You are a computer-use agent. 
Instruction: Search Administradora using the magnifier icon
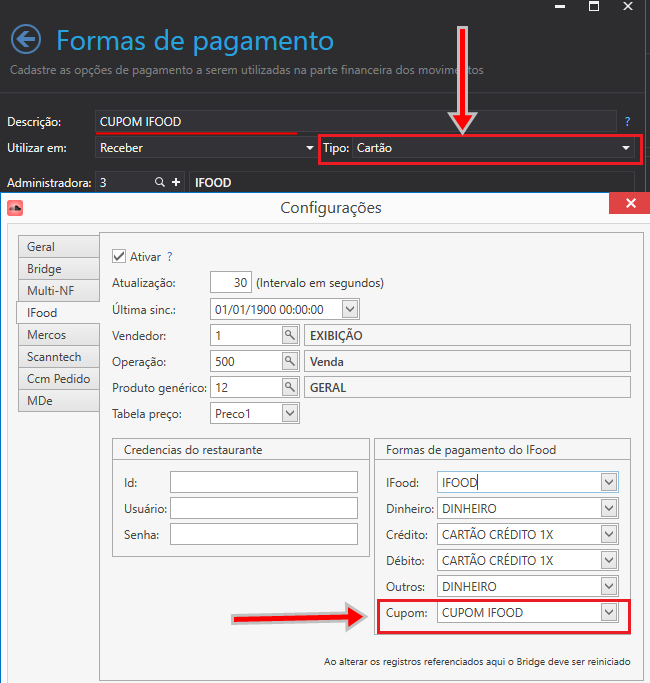click(160, 182)
